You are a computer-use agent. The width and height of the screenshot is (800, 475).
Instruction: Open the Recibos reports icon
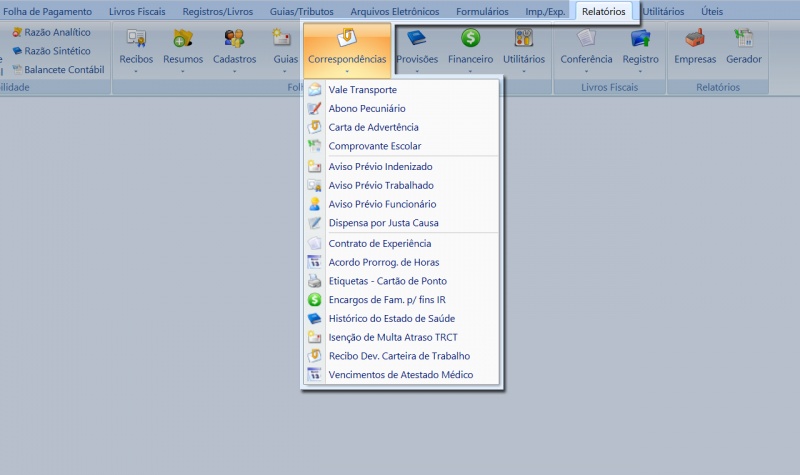[x=135, y=40]
